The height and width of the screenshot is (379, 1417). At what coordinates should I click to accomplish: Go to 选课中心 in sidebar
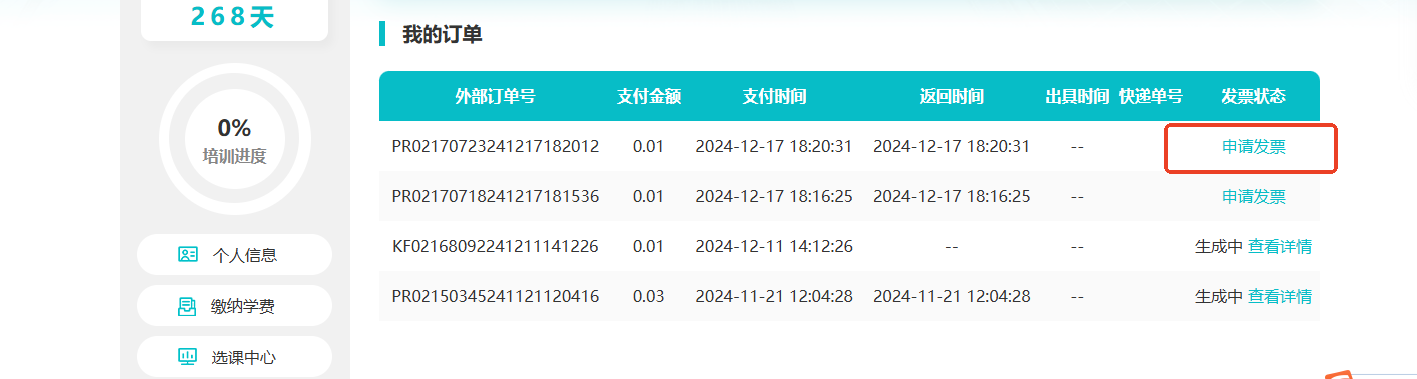pos(234,357)
